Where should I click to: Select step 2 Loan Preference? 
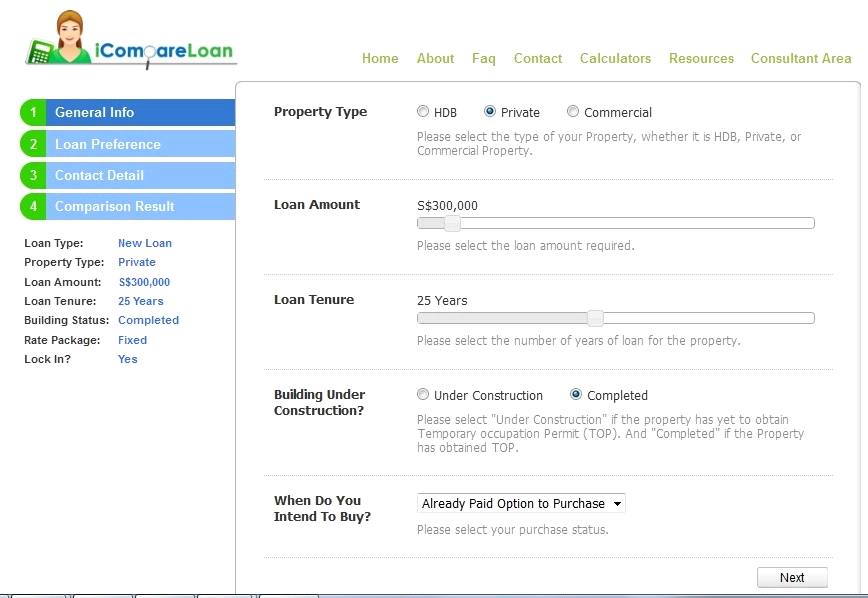127,144
